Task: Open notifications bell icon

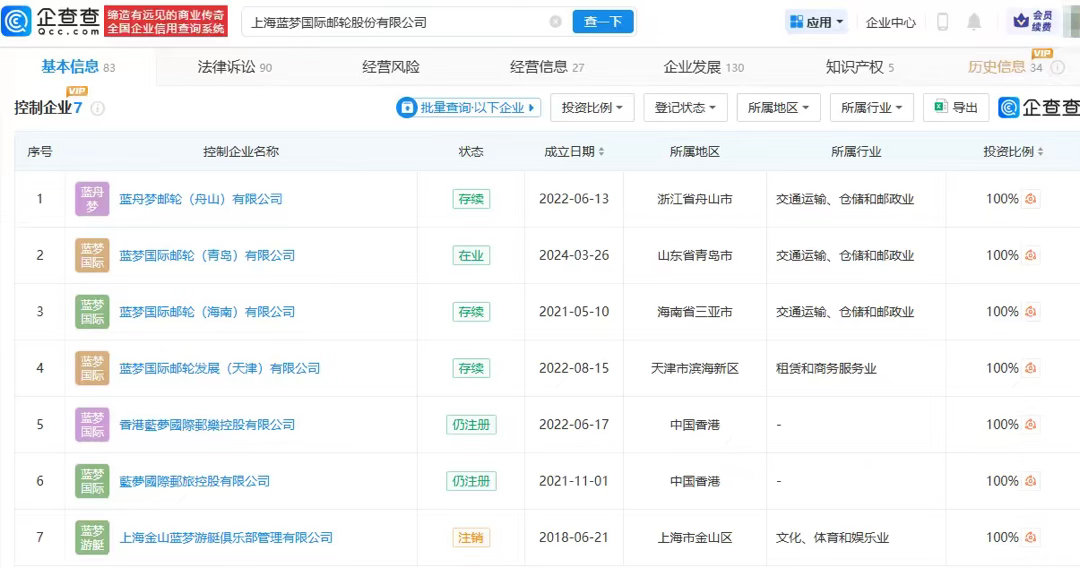Action: coord(974,22)
